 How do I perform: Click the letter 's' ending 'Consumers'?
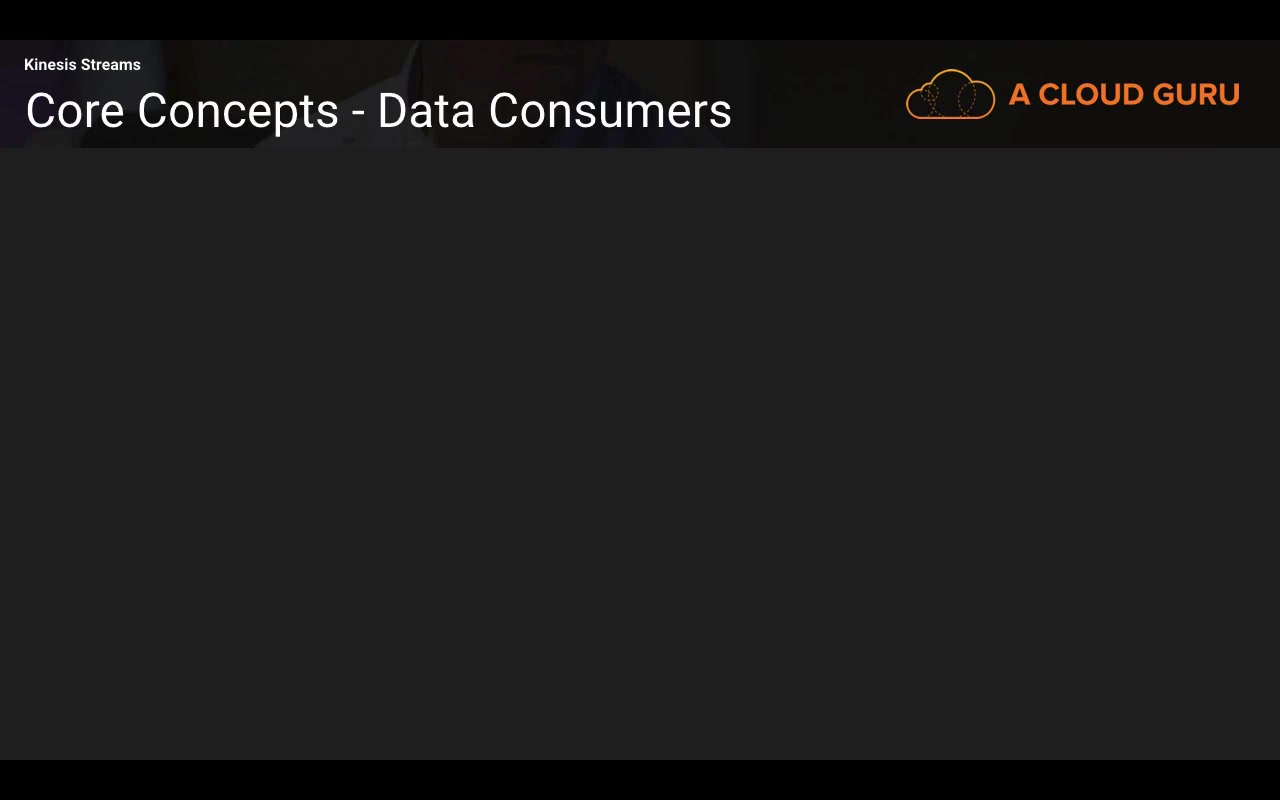tap(723, 114)
